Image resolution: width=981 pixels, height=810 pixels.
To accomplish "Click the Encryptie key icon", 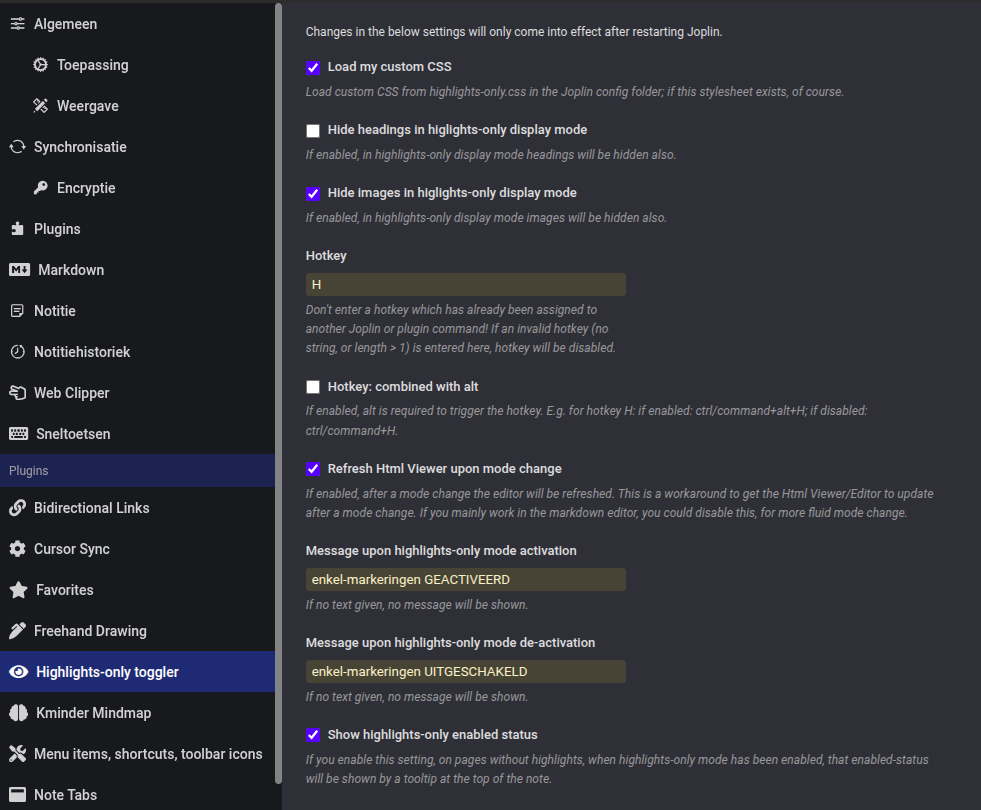I will point(42,188).
